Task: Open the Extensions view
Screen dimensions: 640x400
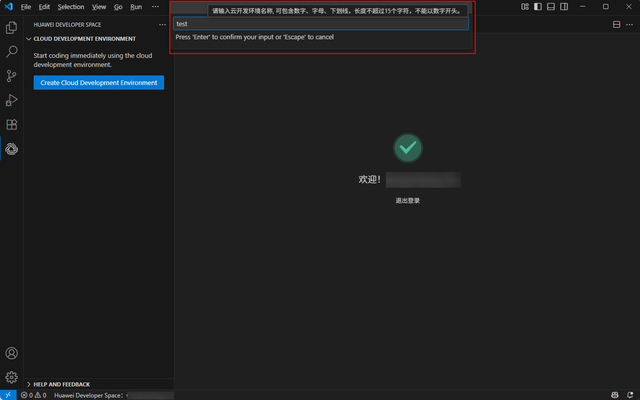Action: 12,125
